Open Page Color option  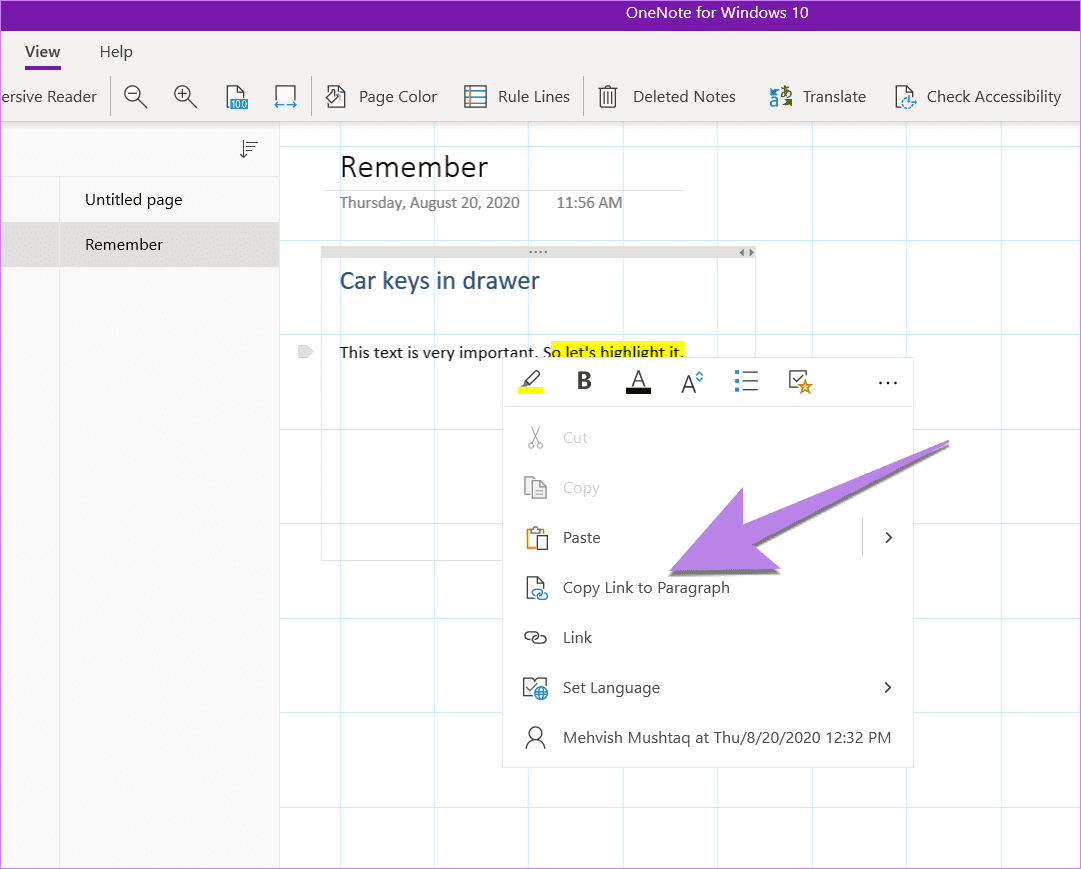[381, 97]
